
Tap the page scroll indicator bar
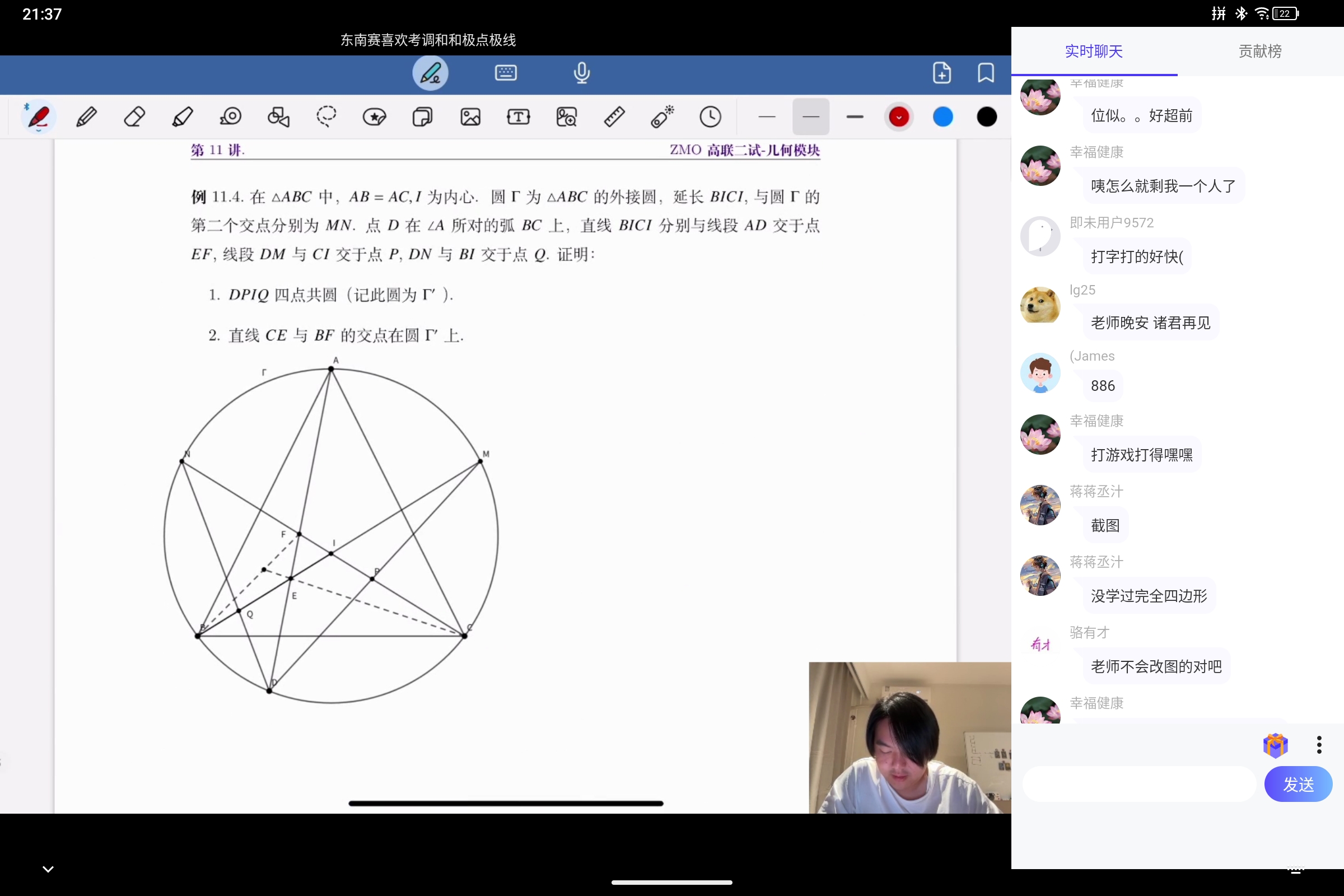[x=506, y=804]
